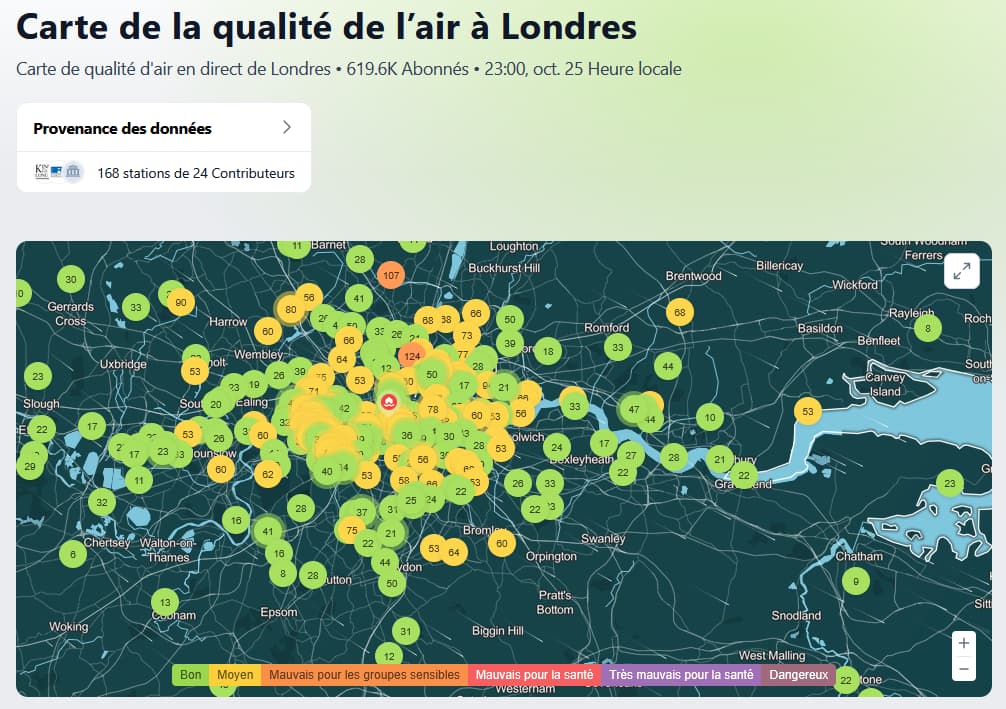The image size is (1006, 709).
Task: Click the red home location marker
Action: pyautogui.click(x=389, y=402)
